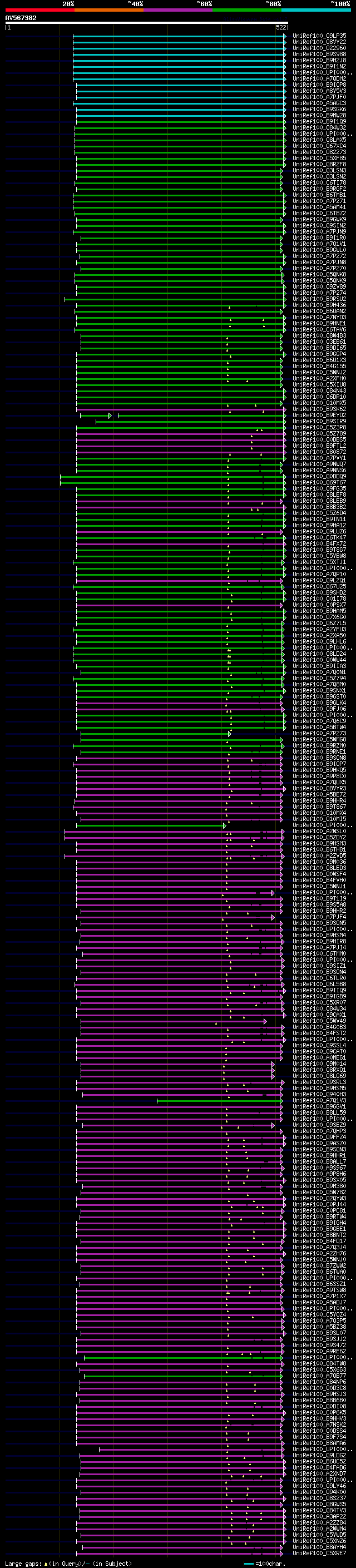Click label UniRef100_C0PC81

click(x=319, y=1211)
